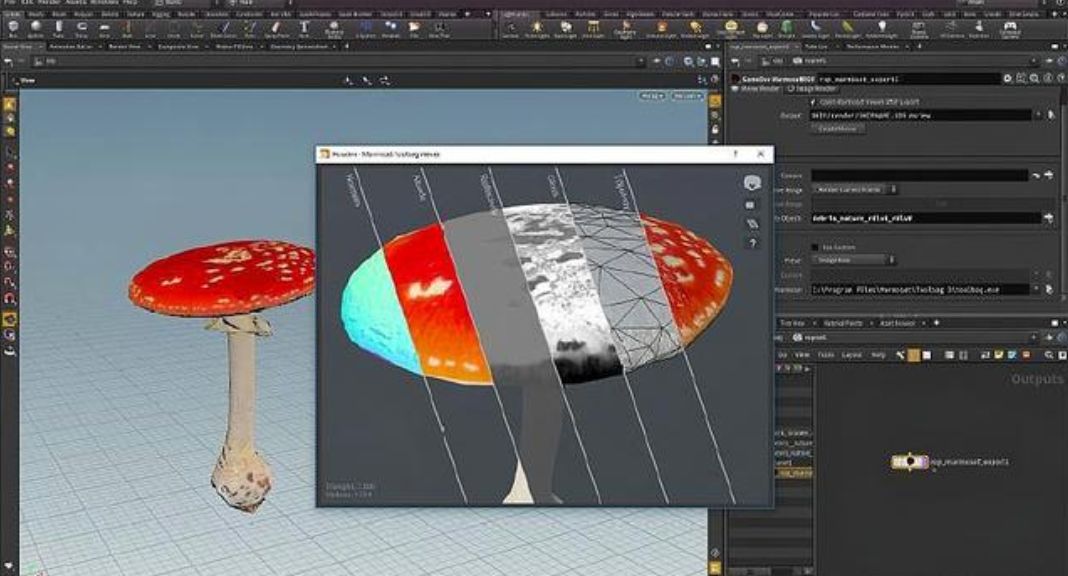The image size is (1068, 576).
Task: Add a GI Light from shelf
Action: (787, 28)
